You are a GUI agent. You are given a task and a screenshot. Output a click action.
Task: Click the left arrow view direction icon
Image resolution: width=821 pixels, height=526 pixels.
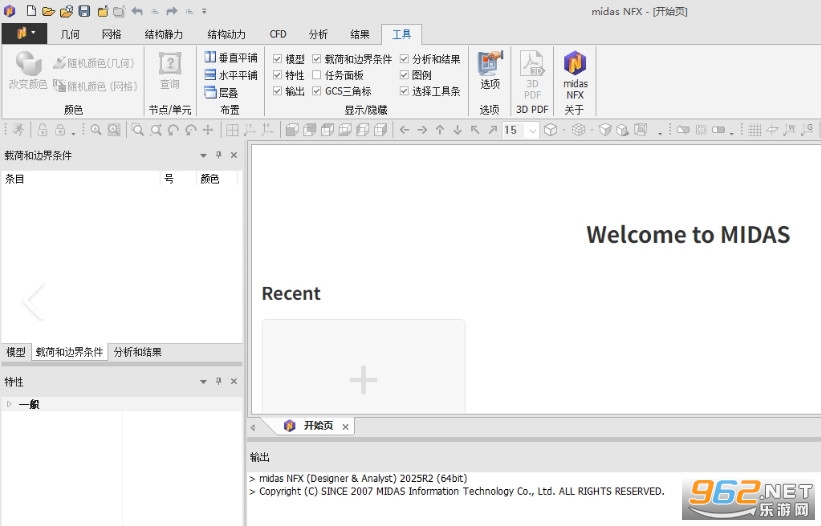tap(404, 129)
